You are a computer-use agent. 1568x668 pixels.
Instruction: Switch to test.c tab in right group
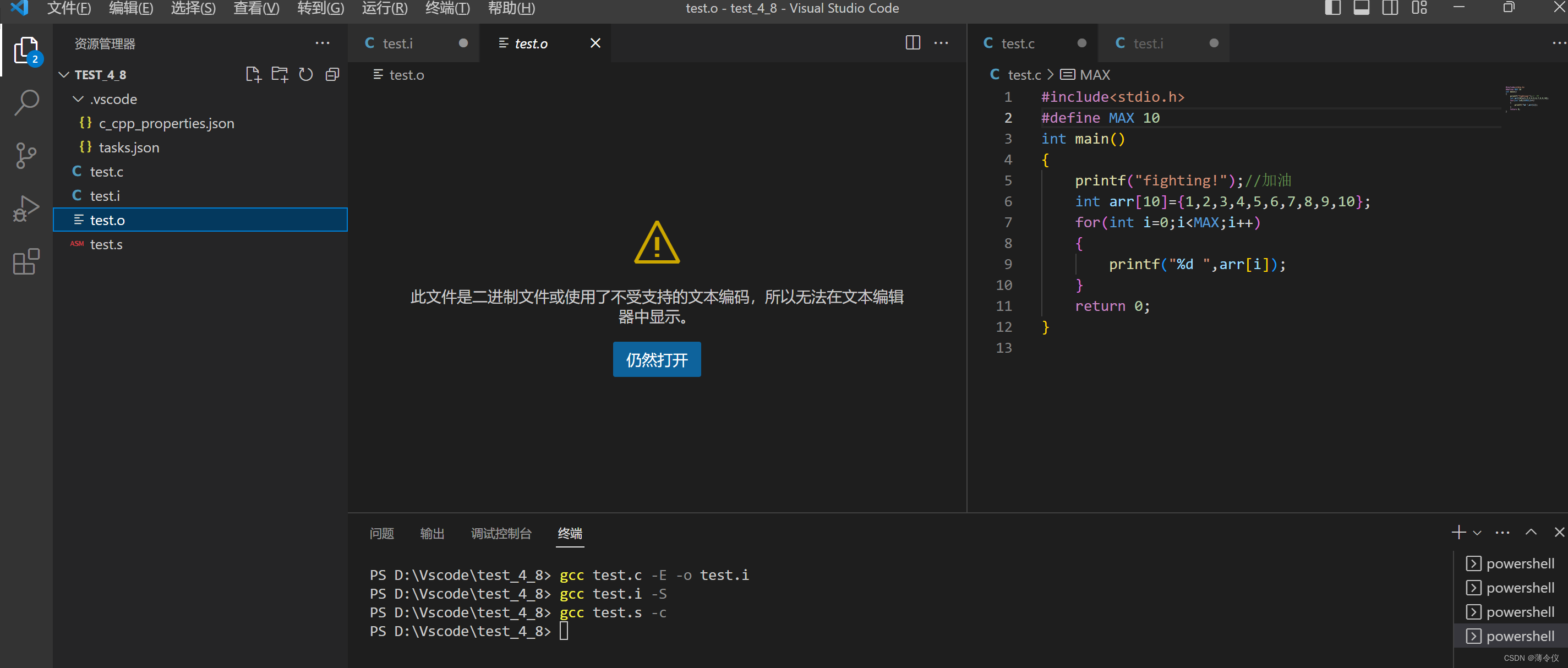pos(1033,43)
